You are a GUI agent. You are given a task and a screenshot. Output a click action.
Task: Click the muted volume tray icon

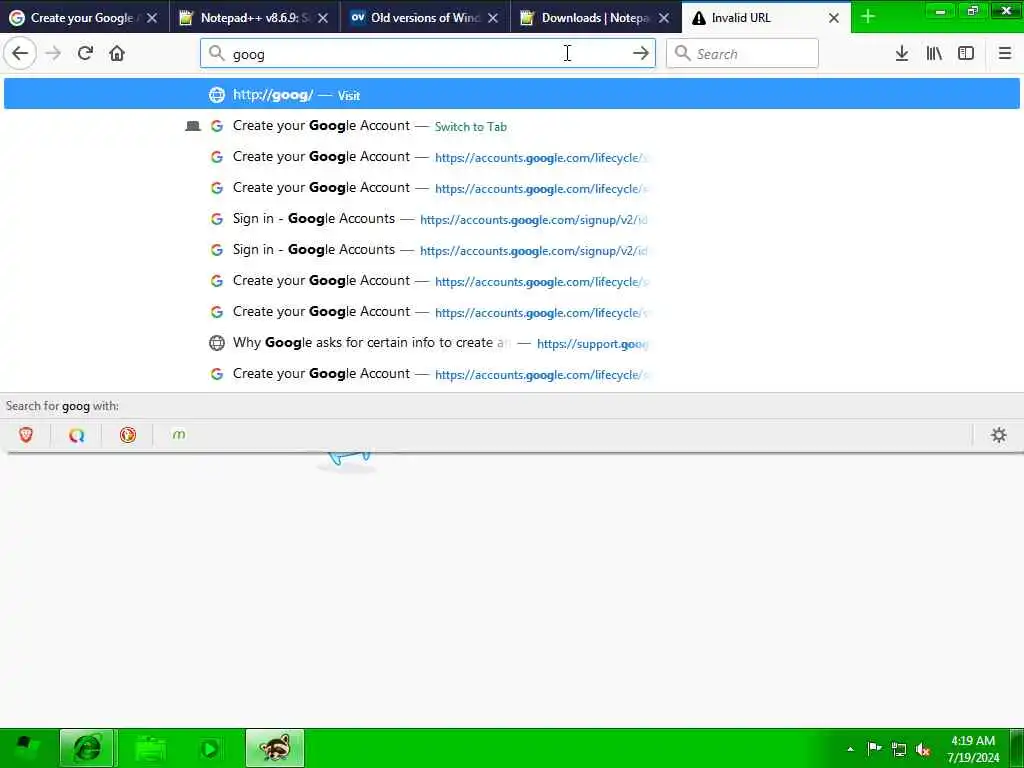pyautogui.click(x=923, y=749)
